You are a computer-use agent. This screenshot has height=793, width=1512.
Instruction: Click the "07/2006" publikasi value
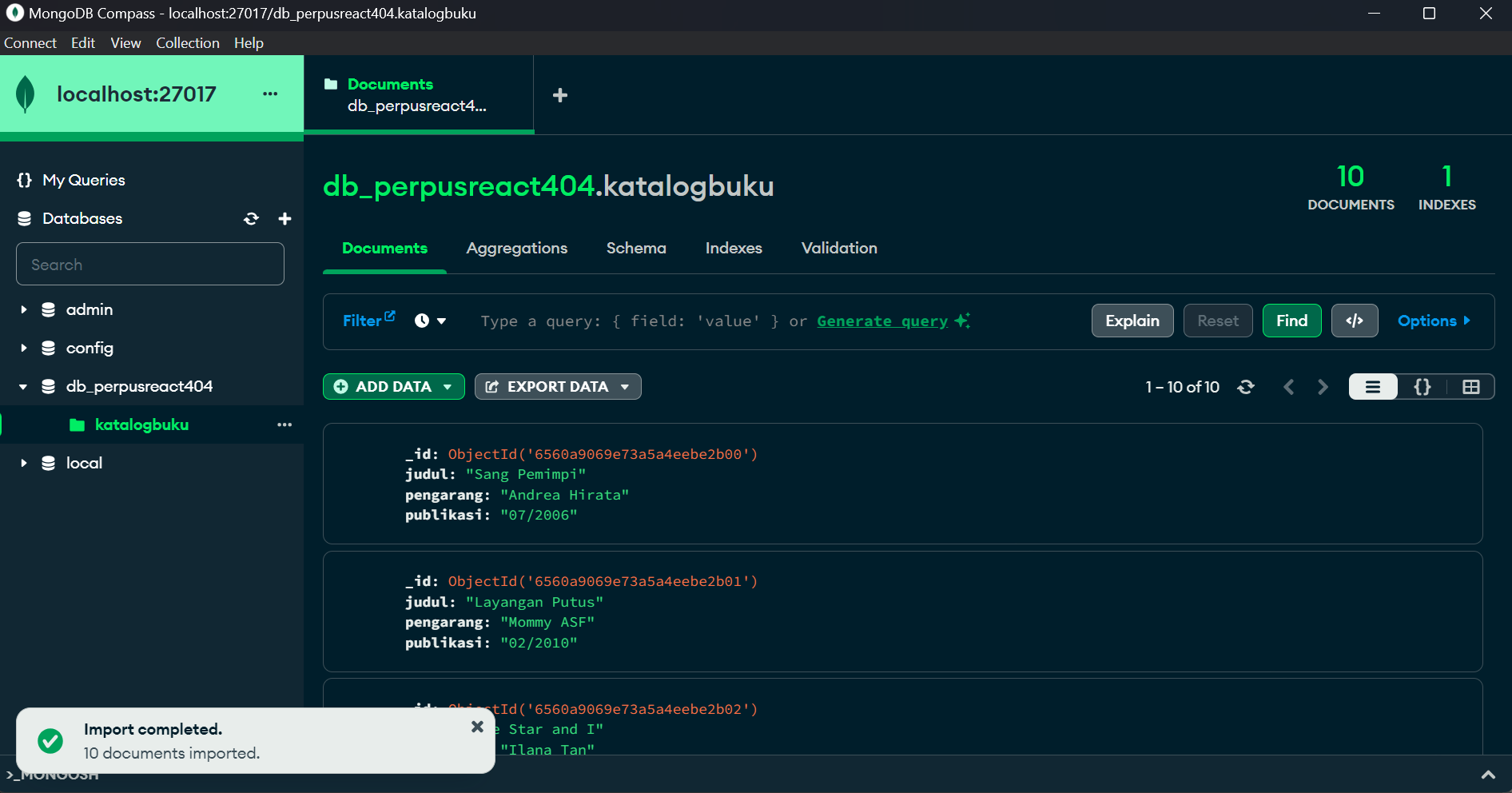pyautogui.click(x=539, y=515)
